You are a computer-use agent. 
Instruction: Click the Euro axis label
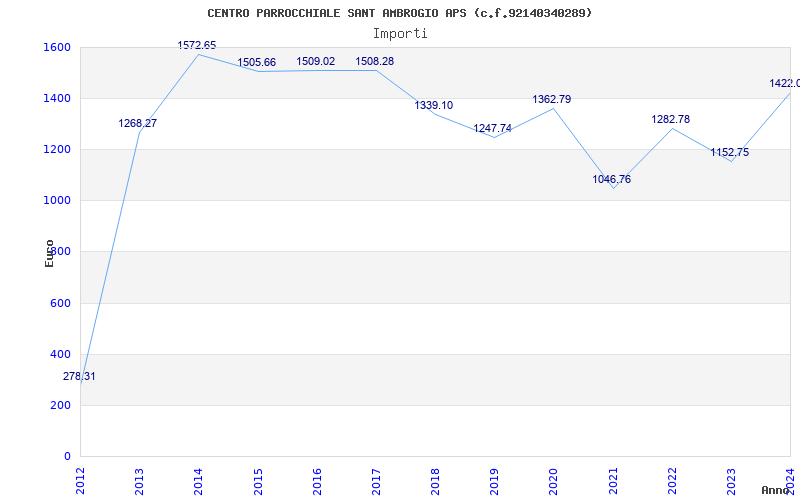click(x=49, y=253)
